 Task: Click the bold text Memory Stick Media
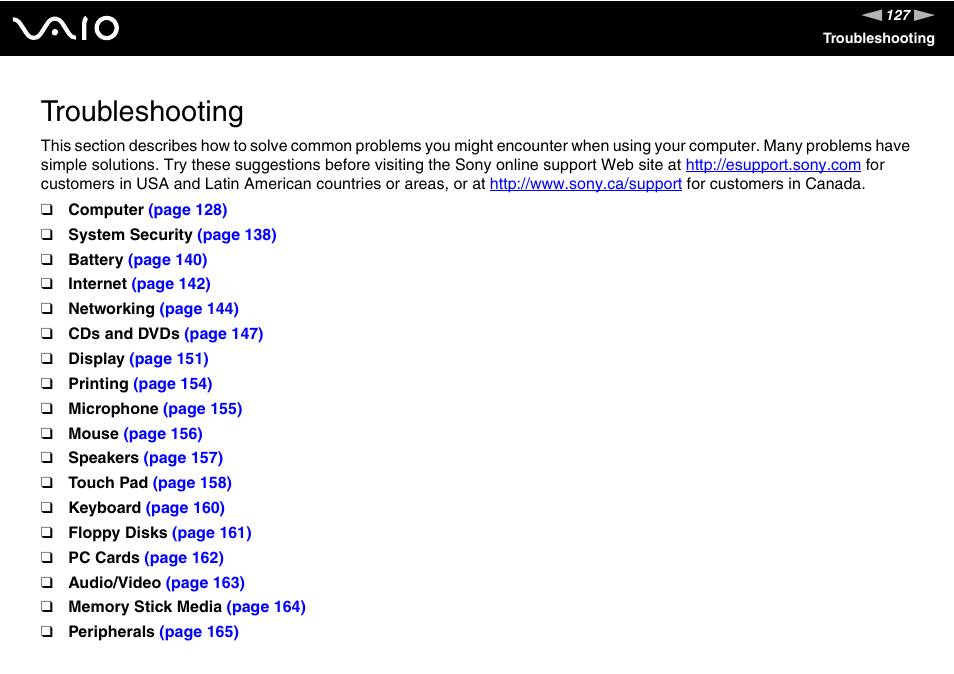145,607
